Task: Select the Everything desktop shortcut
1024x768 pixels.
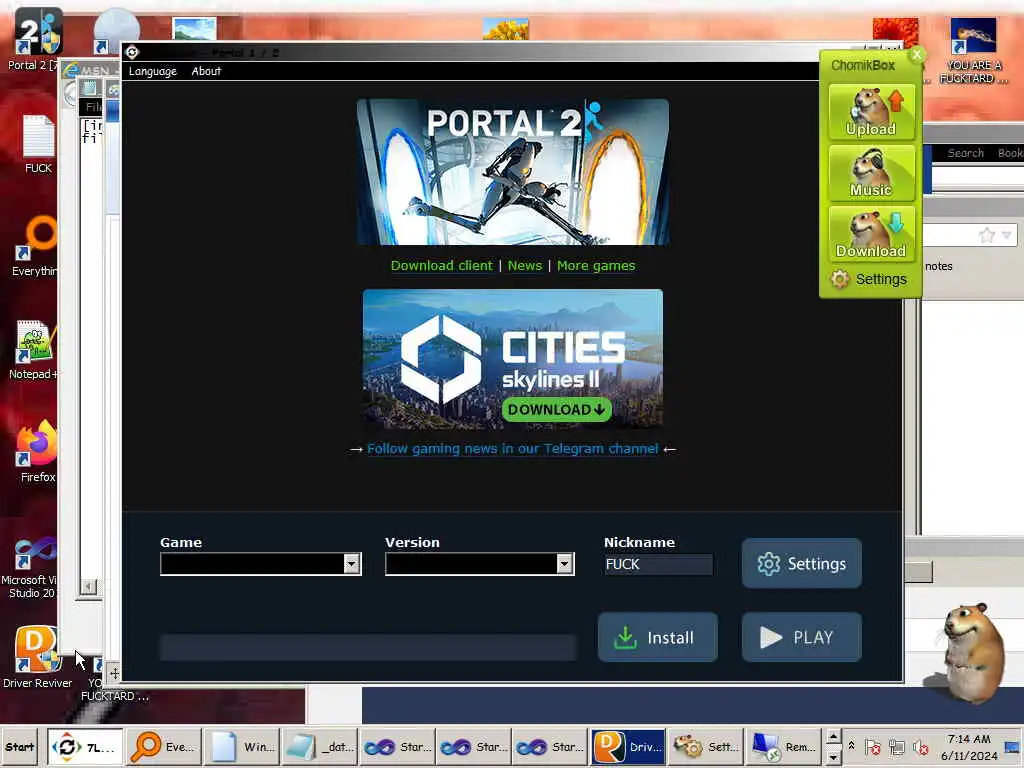Action: (x=36, y=247)
